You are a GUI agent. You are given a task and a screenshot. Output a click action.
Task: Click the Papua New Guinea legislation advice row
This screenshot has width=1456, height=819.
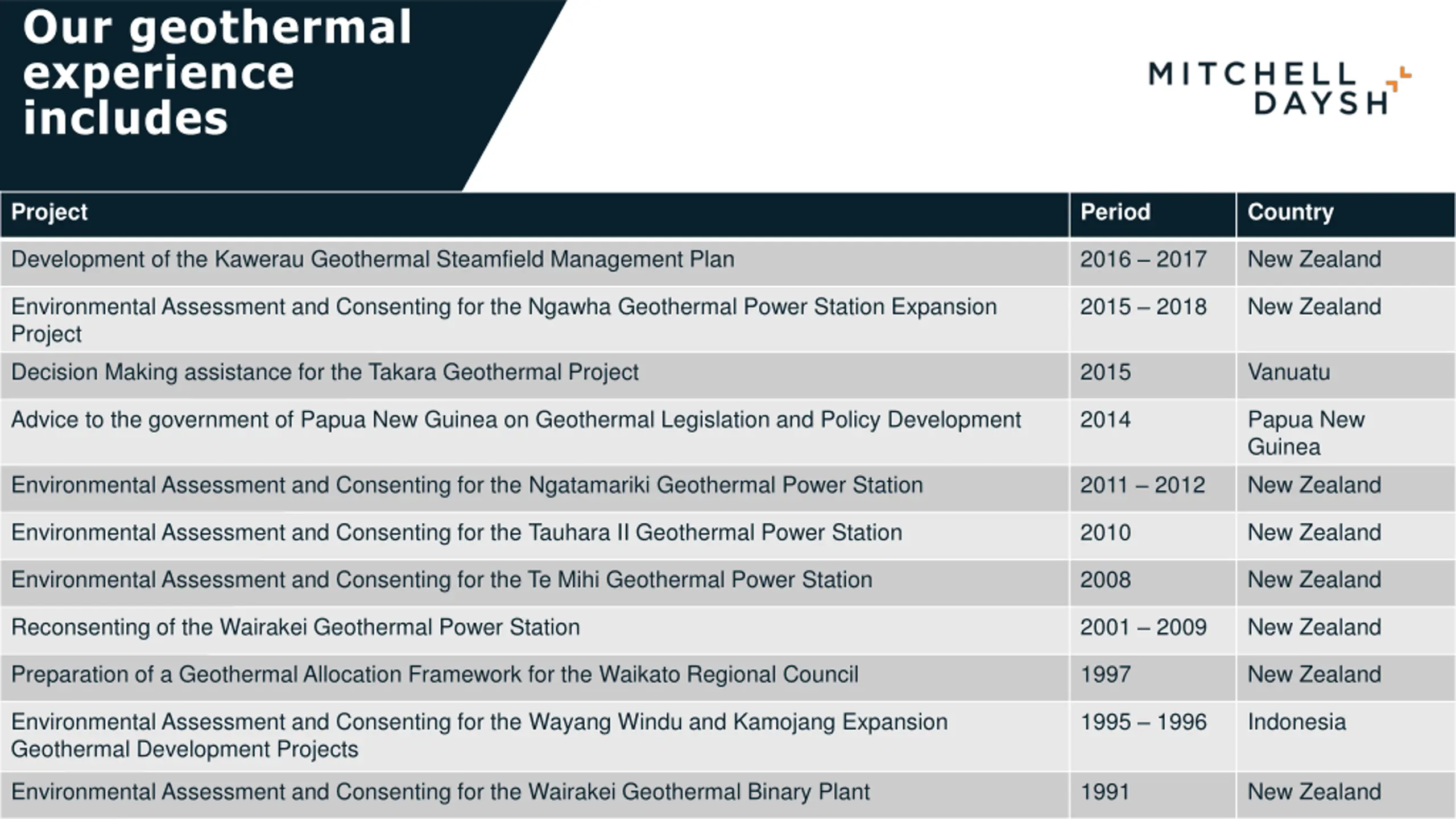pyautogui.click(x=515, y=420)
